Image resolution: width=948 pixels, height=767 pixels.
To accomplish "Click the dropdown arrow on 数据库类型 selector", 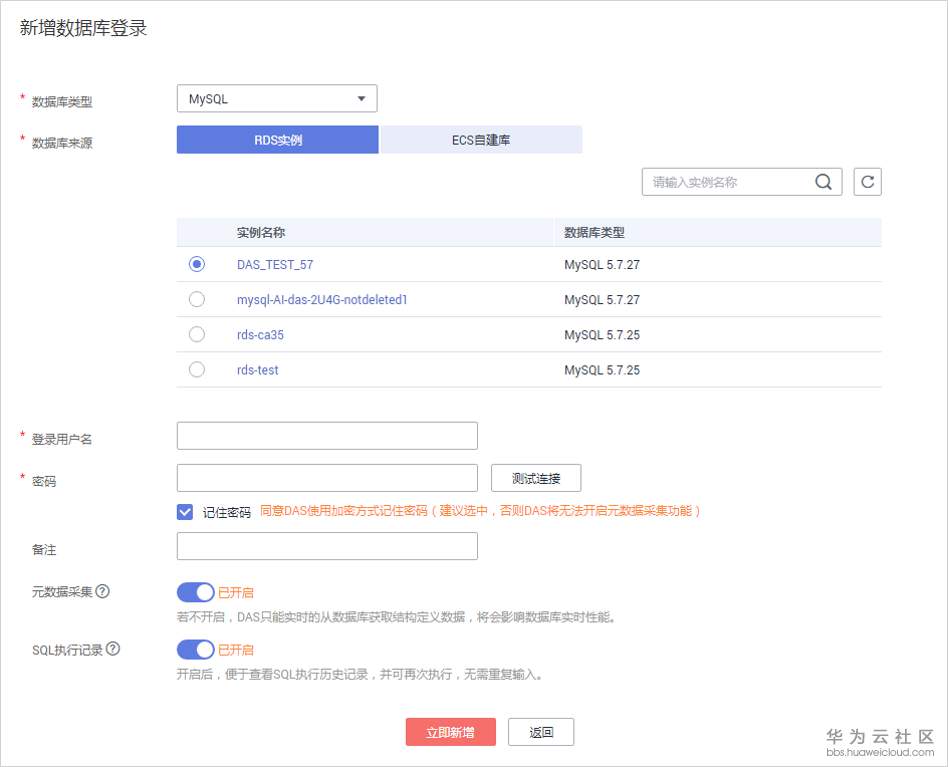I will point(364,98).
